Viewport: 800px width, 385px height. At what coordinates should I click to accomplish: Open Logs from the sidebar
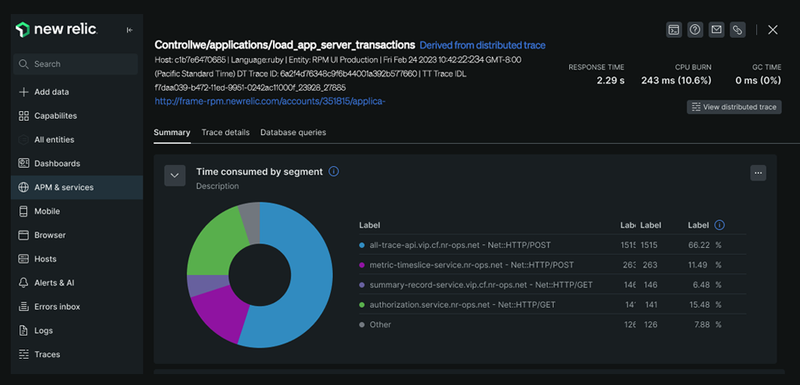tap(43, 331)
